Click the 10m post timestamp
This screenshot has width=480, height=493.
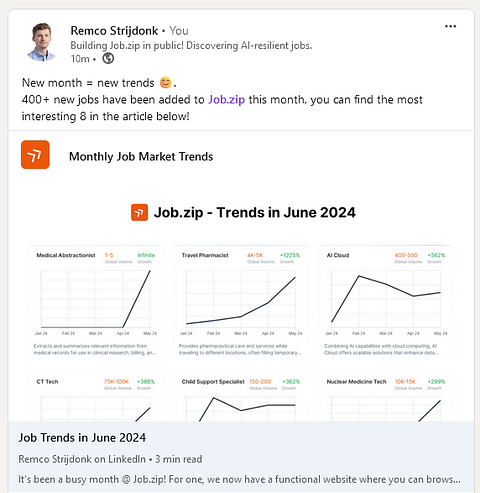pos(80,59)
